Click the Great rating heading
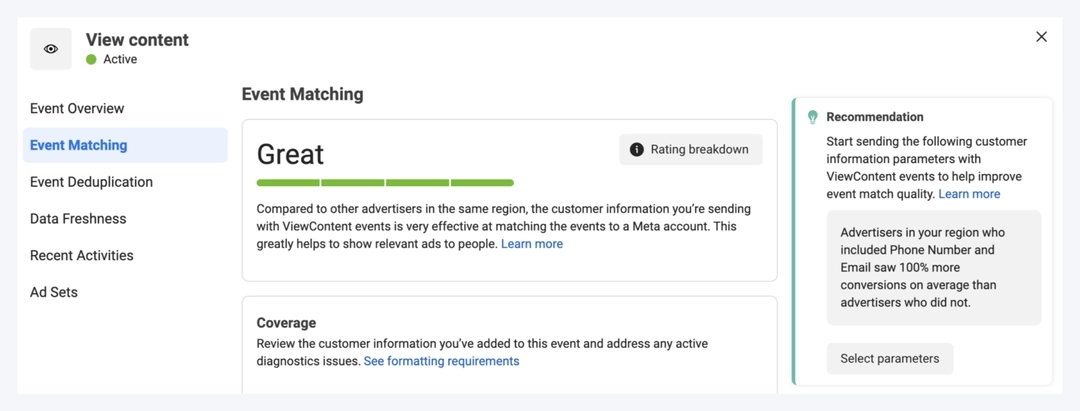This screenshot has height=411, width=1080. (290, 154)
